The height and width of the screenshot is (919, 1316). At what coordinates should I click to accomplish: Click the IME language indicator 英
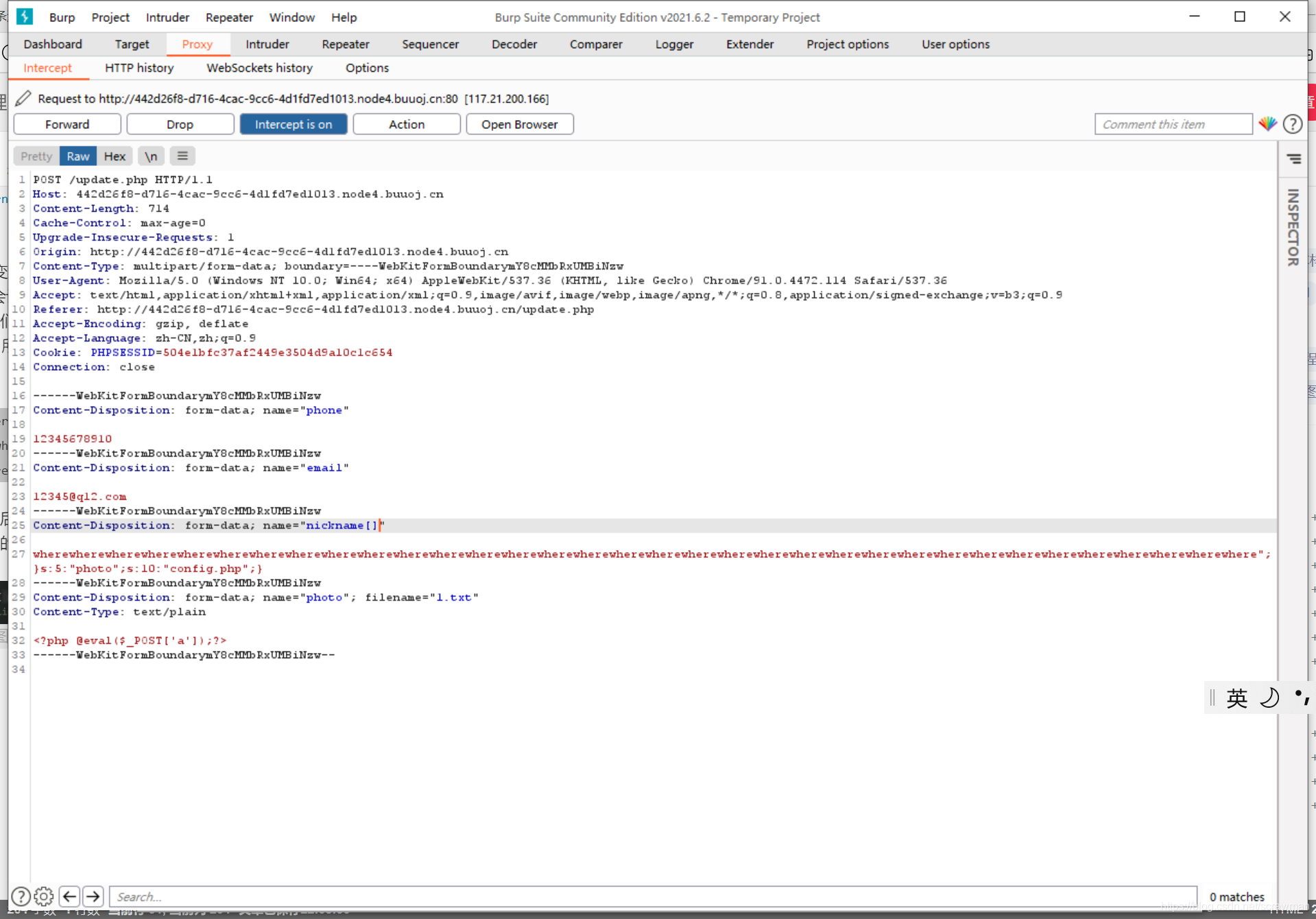pyautogui.click(x=1237, y=698)
